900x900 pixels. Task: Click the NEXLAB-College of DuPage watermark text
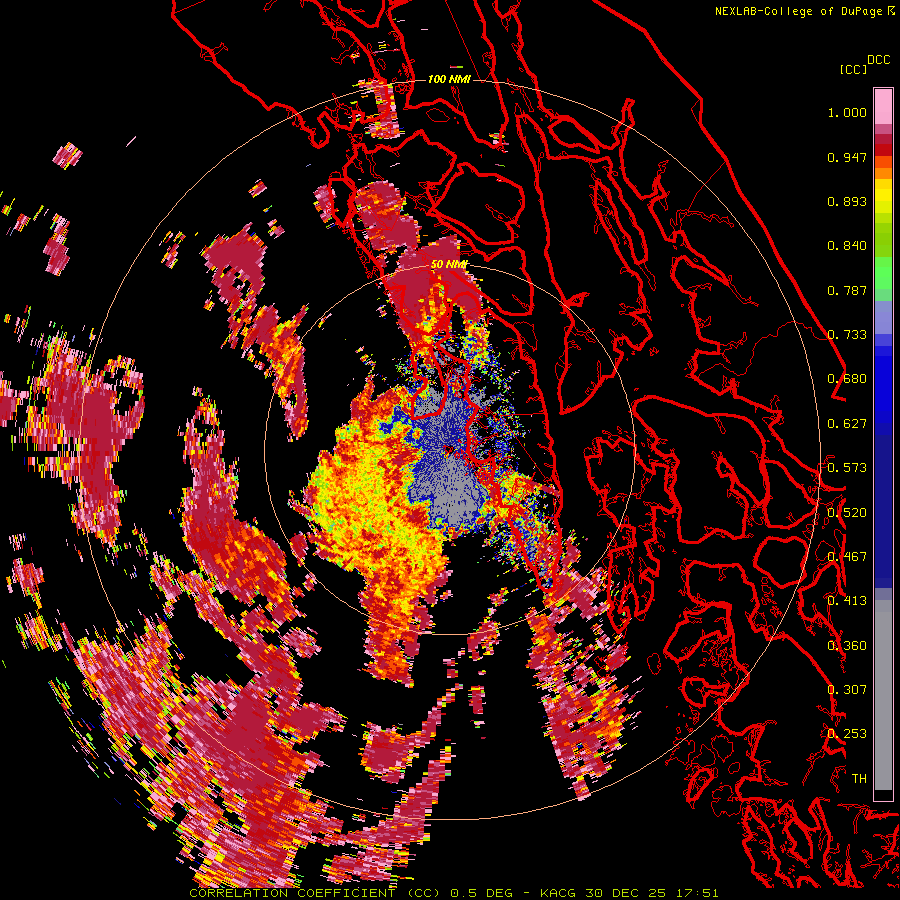point(803,11)
